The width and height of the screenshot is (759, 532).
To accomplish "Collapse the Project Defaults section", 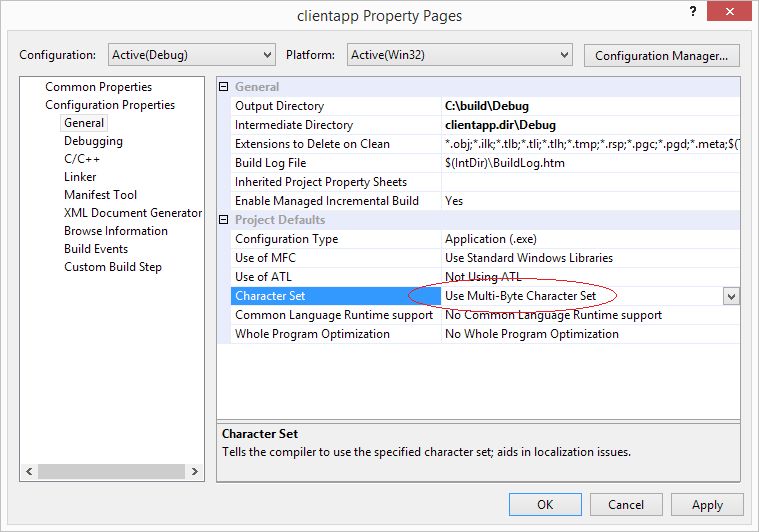I will coord(223,220).
